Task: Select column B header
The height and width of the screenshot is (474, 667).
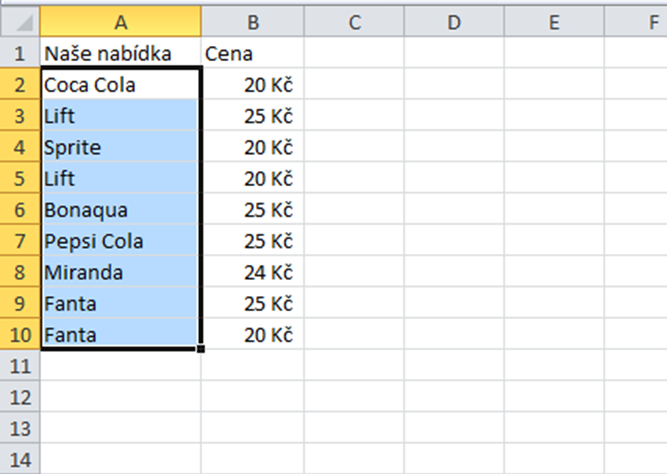Action: pyautogui.click(x=253, y=22)
